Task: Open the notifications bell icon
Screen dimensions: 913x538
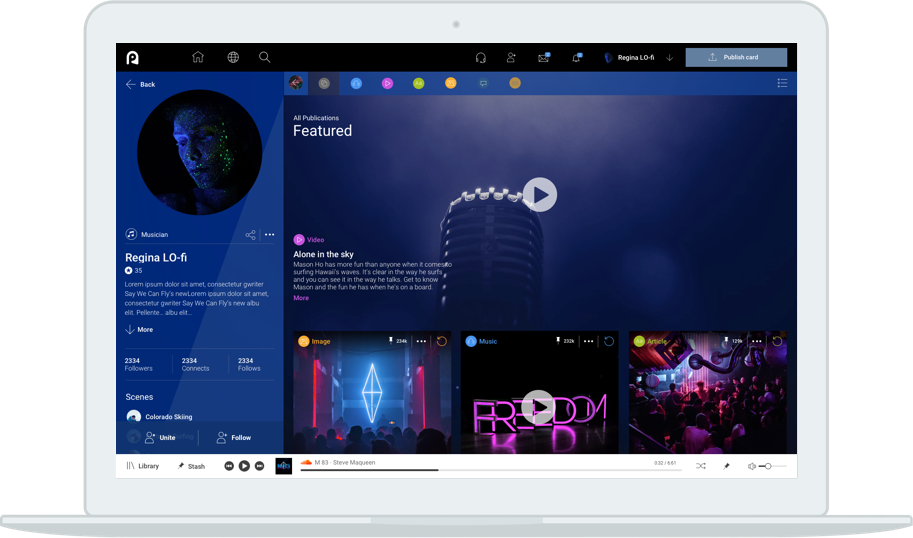Action: pyautogui.click(x=576, y=58)
